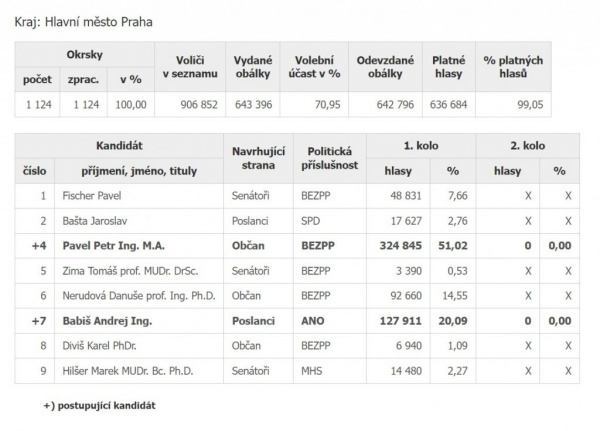Click the 'Kandidát' column header
The height and width of the screenshot is (431, 600).
click(x=118, y=146)
